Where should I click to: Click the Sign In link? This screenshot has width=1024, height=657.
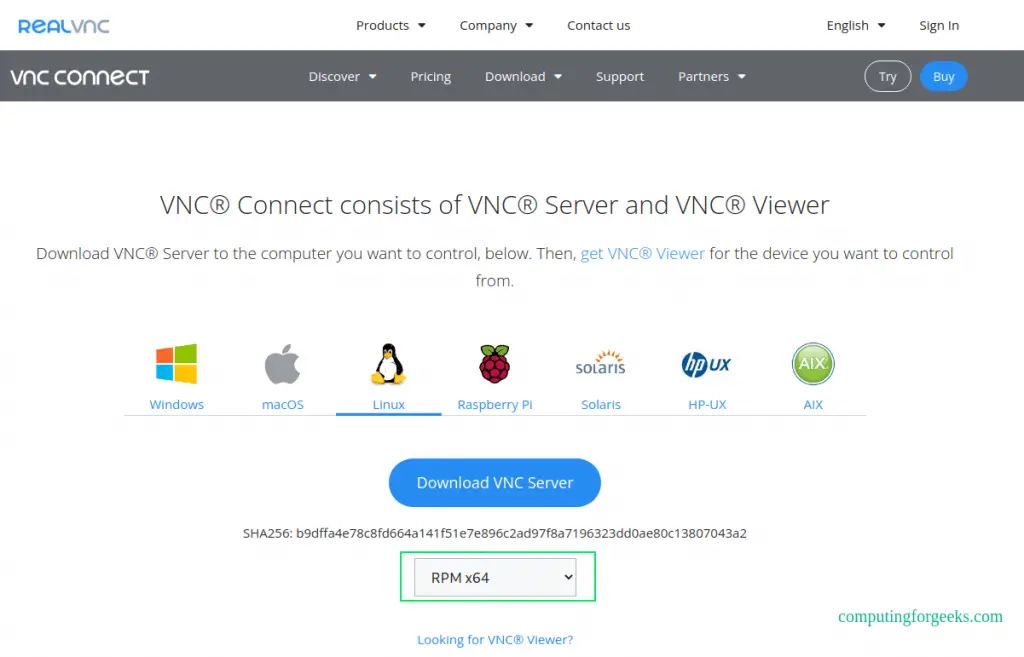pos(939,25)
